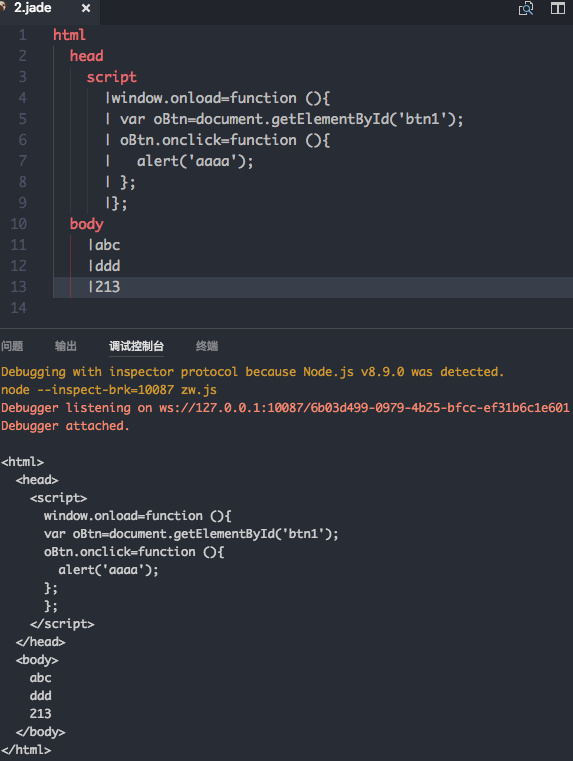573x761 pixels.
Task: Close the 2.jade editor tab
Action: coord(86,8)
